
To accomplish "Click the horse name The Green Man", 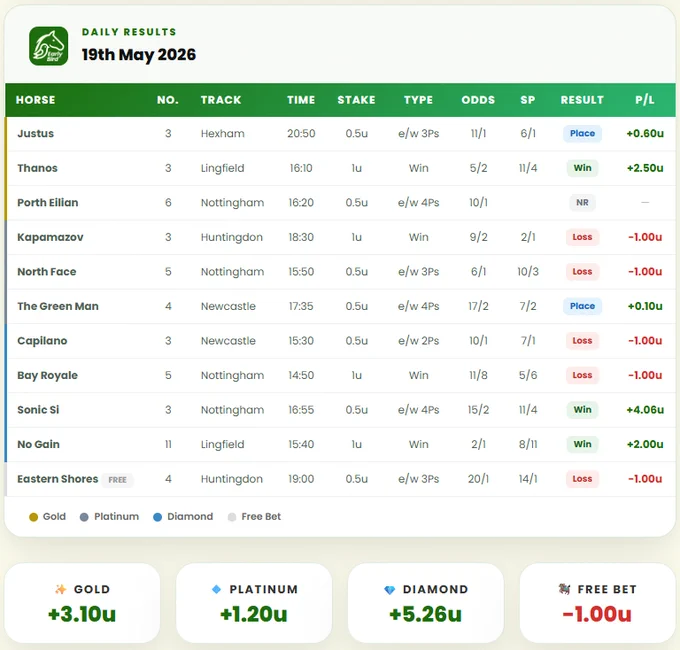I will pos(58,306).
